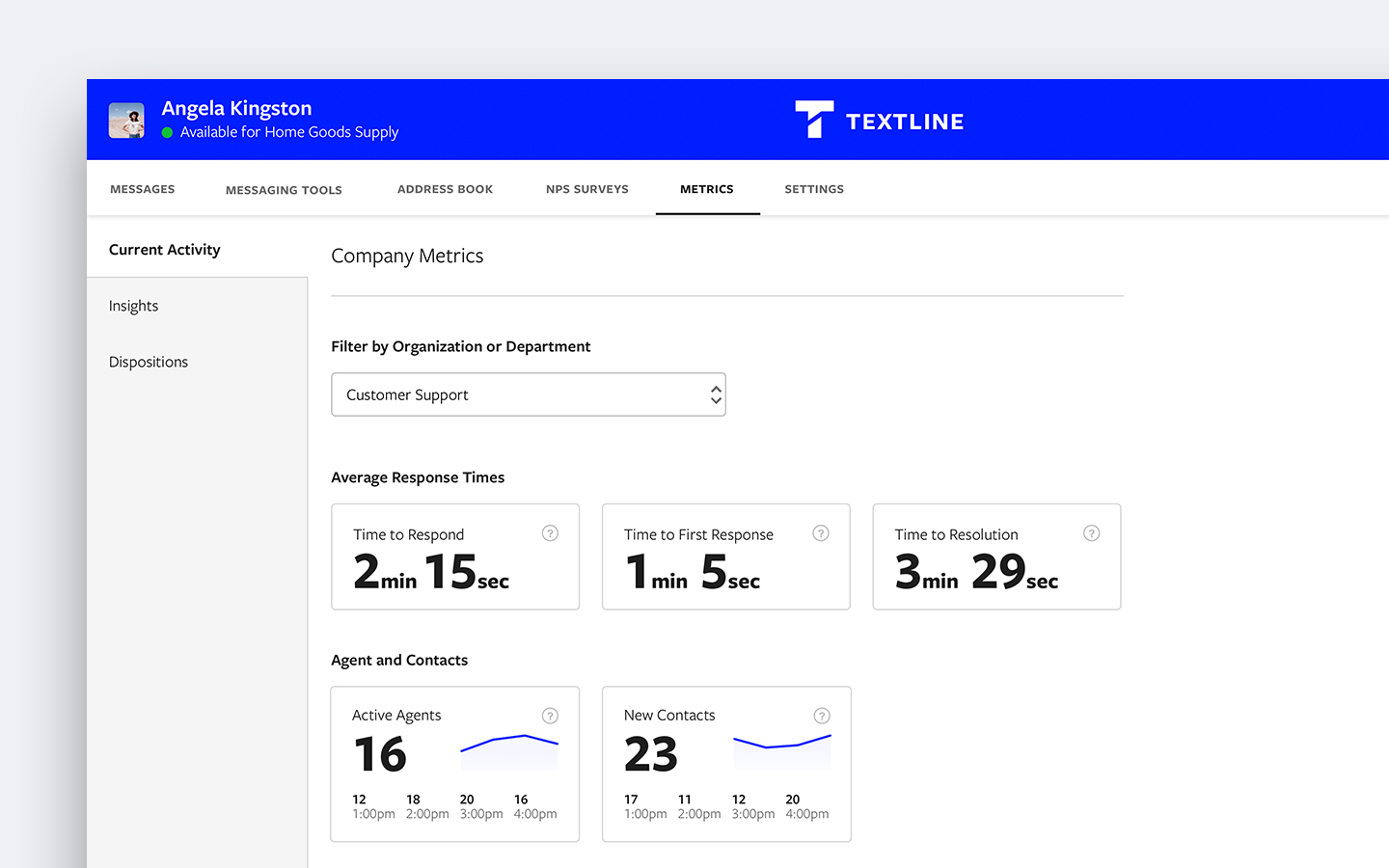Click the dropdown chevron next to Customer Support
Screen dimensions: 1389x868
pyautogui.click(x=716, y=394)
